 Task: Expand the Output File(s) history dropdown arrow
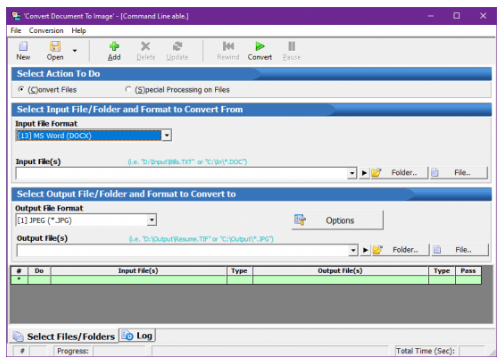tap(353, 250)
